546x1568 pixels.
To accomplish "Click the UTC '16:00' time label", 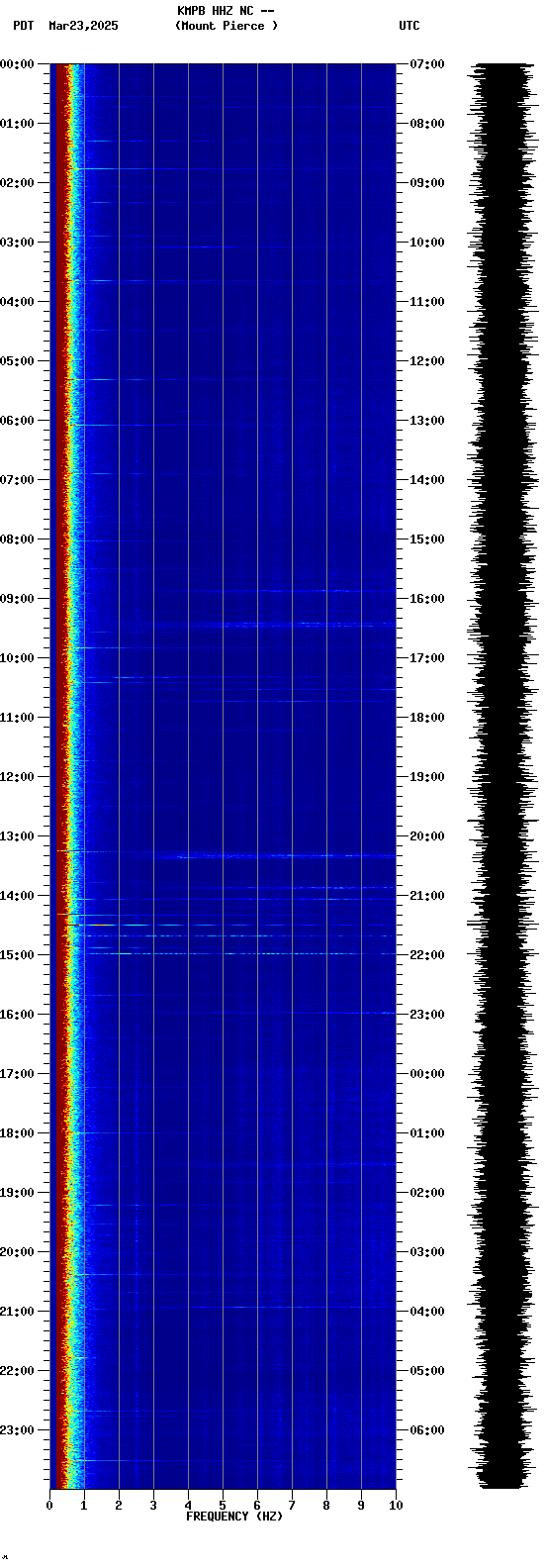I will coord(427,599).
